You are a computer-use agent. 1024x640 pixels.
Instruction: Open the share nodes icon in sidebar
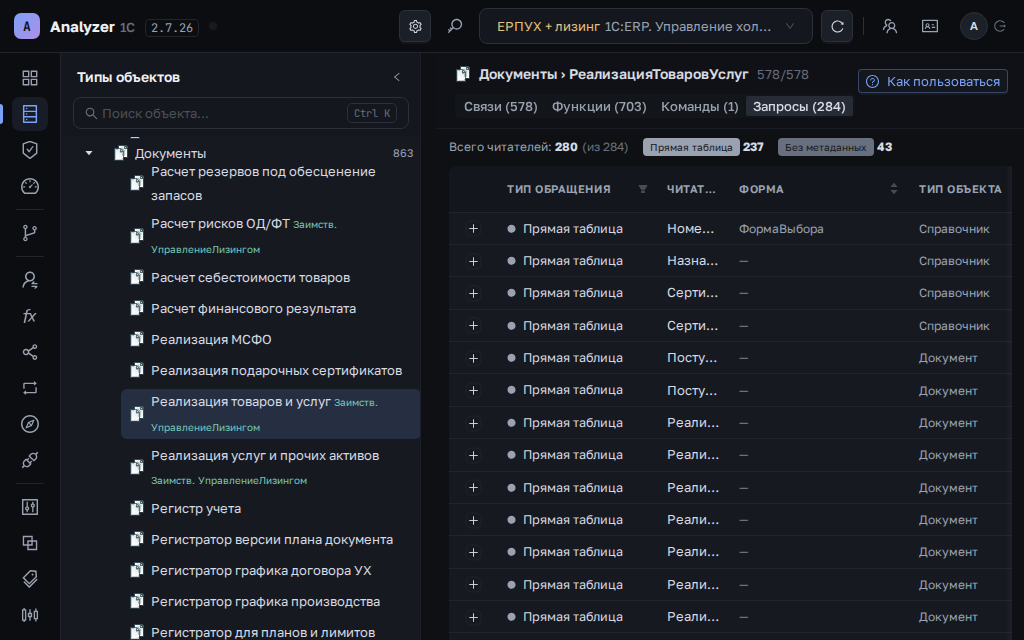pos(30,352)
